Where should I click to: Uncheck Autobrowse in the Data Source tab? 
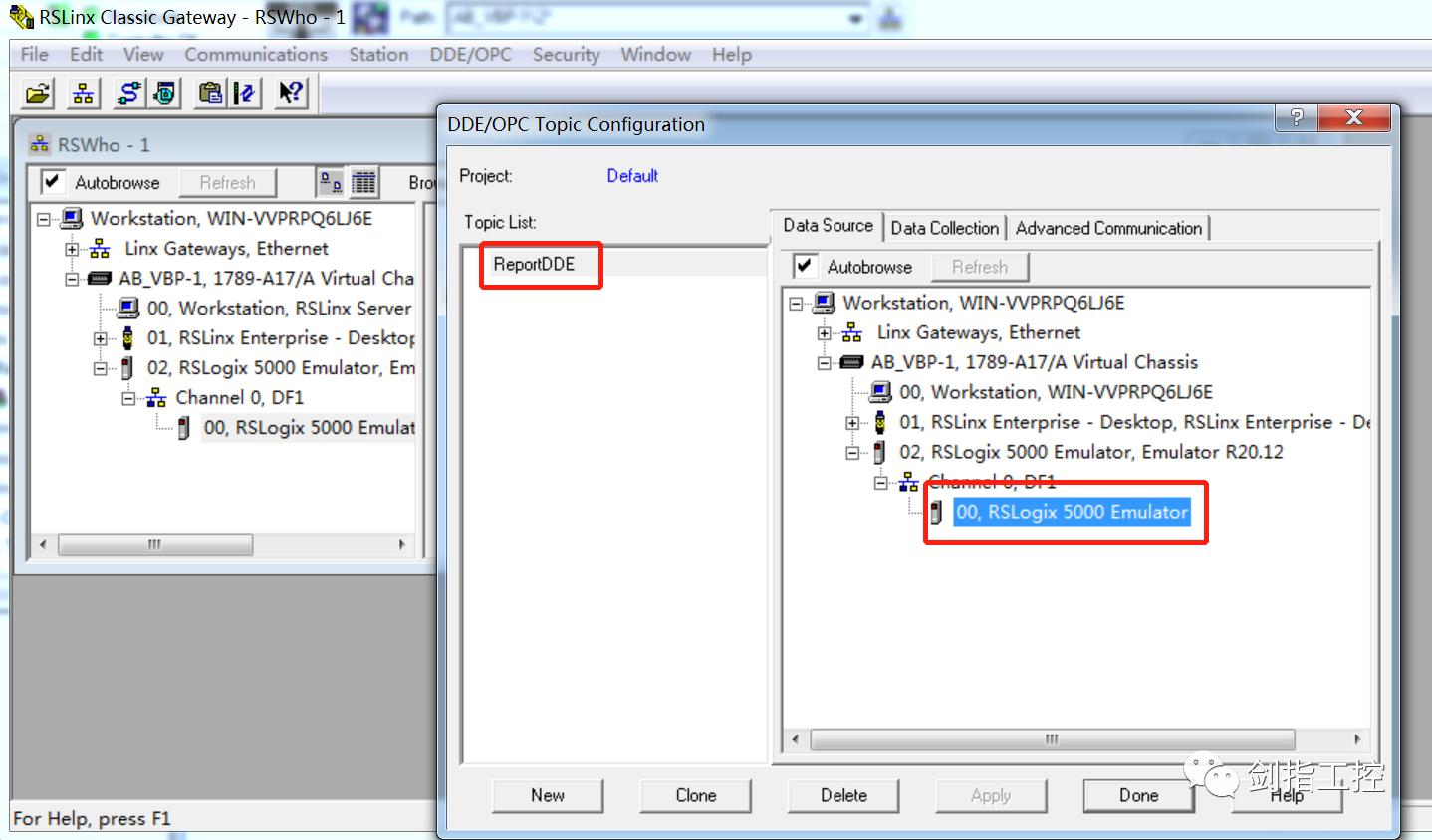805,266
